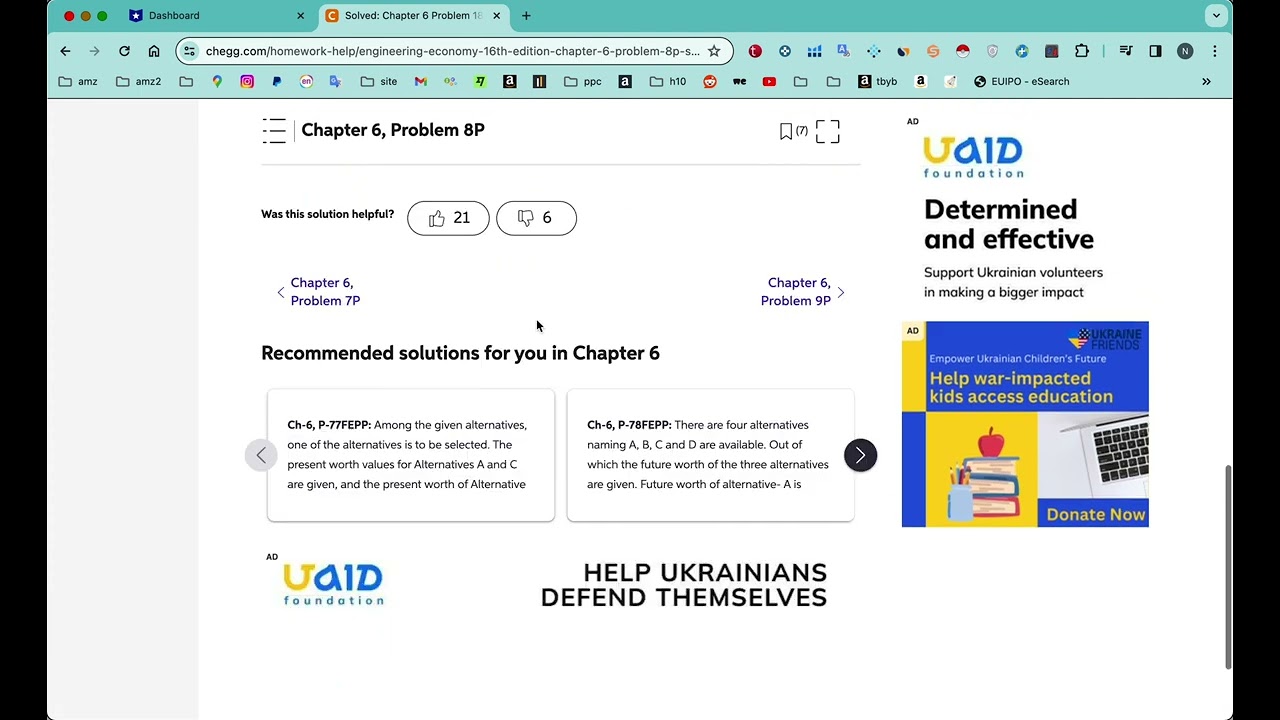This screenshot has width=1280, height=720.
Task: Open the Instagram bookmark
Action: (x=247, y=82)
